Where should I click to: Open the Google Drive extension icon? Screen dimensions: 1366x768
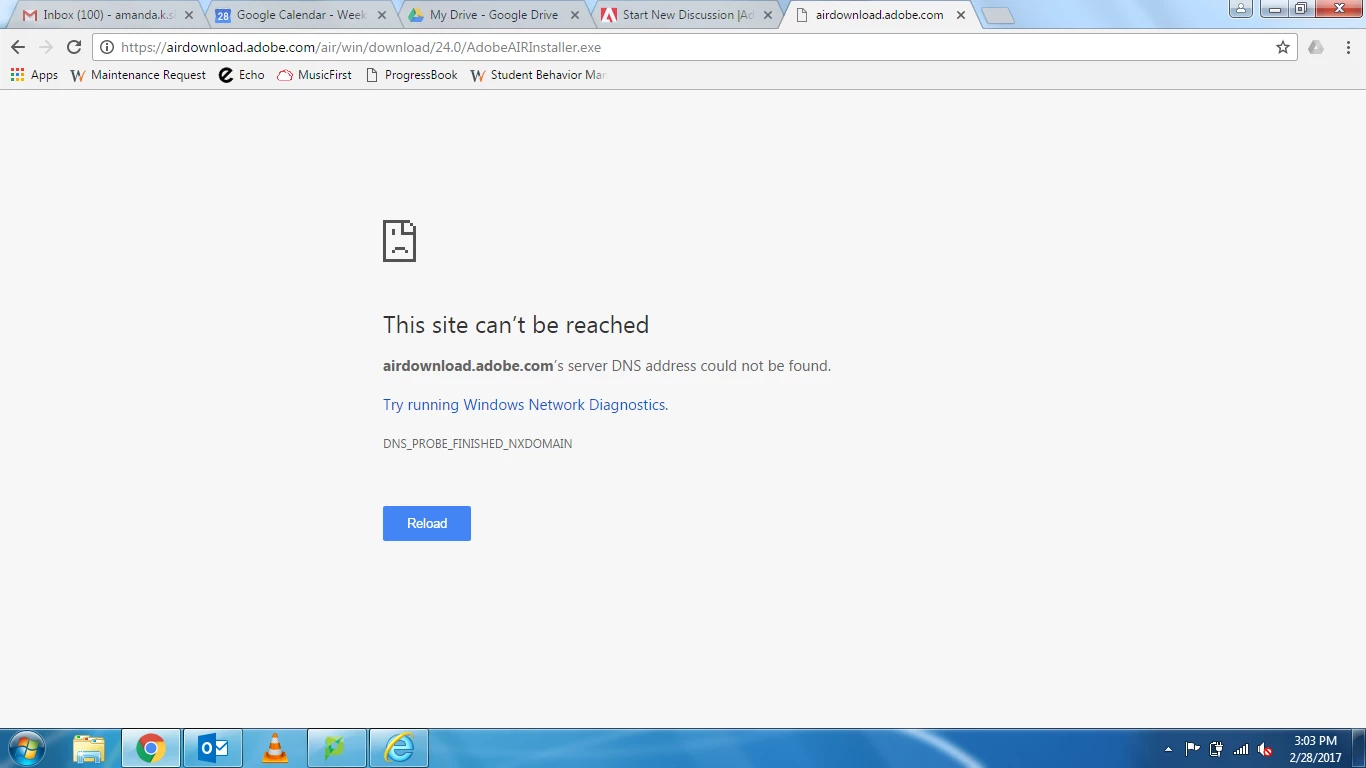coord(1316,47)
